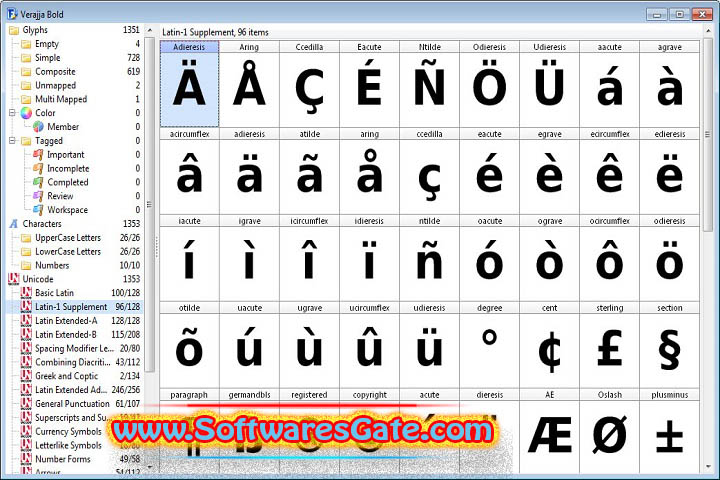Select the AE glyph cell
The height and width of the screenshot is (480, 720).
coord(550,431)
